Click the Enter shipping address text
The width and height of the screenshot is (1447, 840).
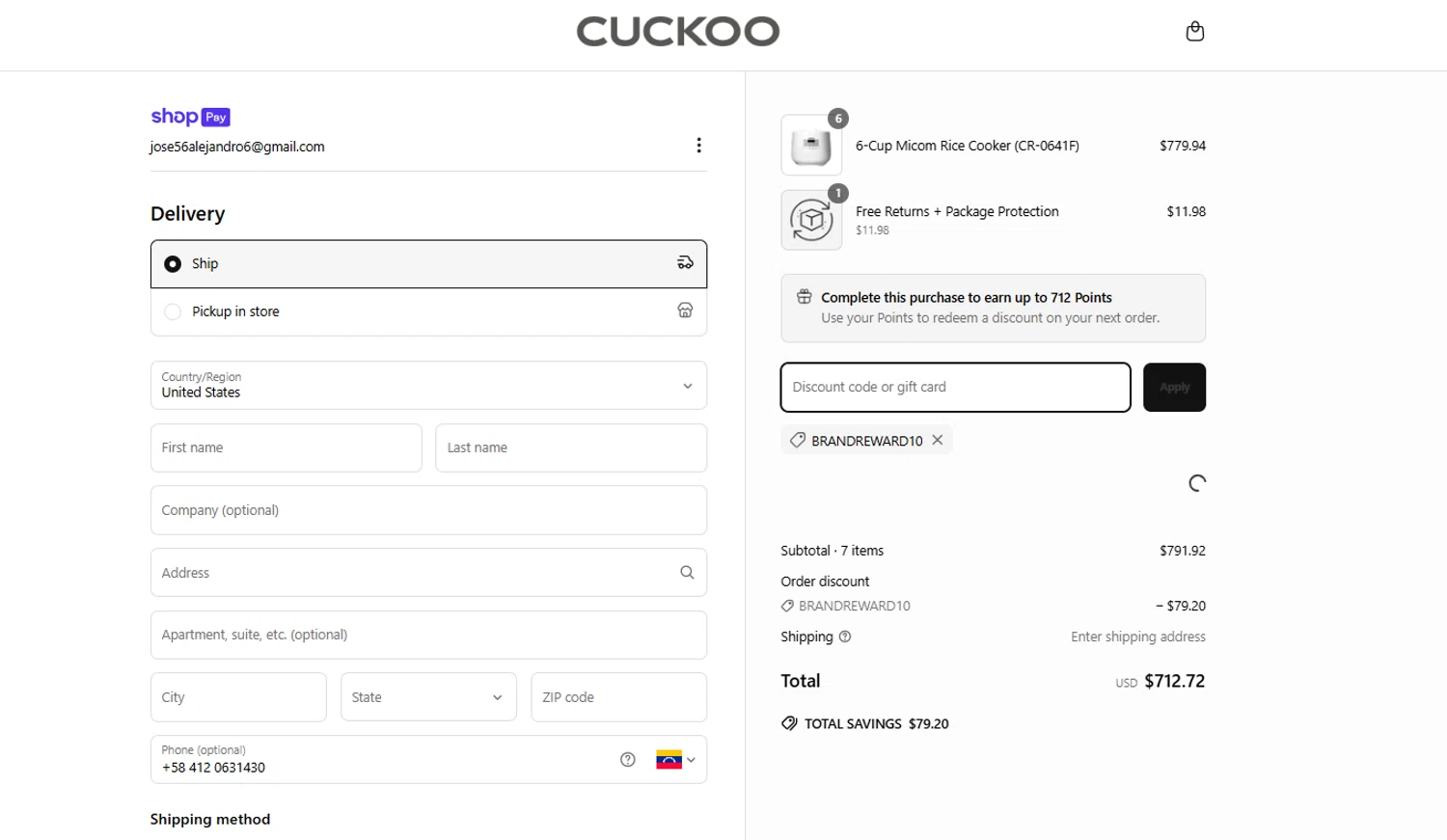[1138, 637]
